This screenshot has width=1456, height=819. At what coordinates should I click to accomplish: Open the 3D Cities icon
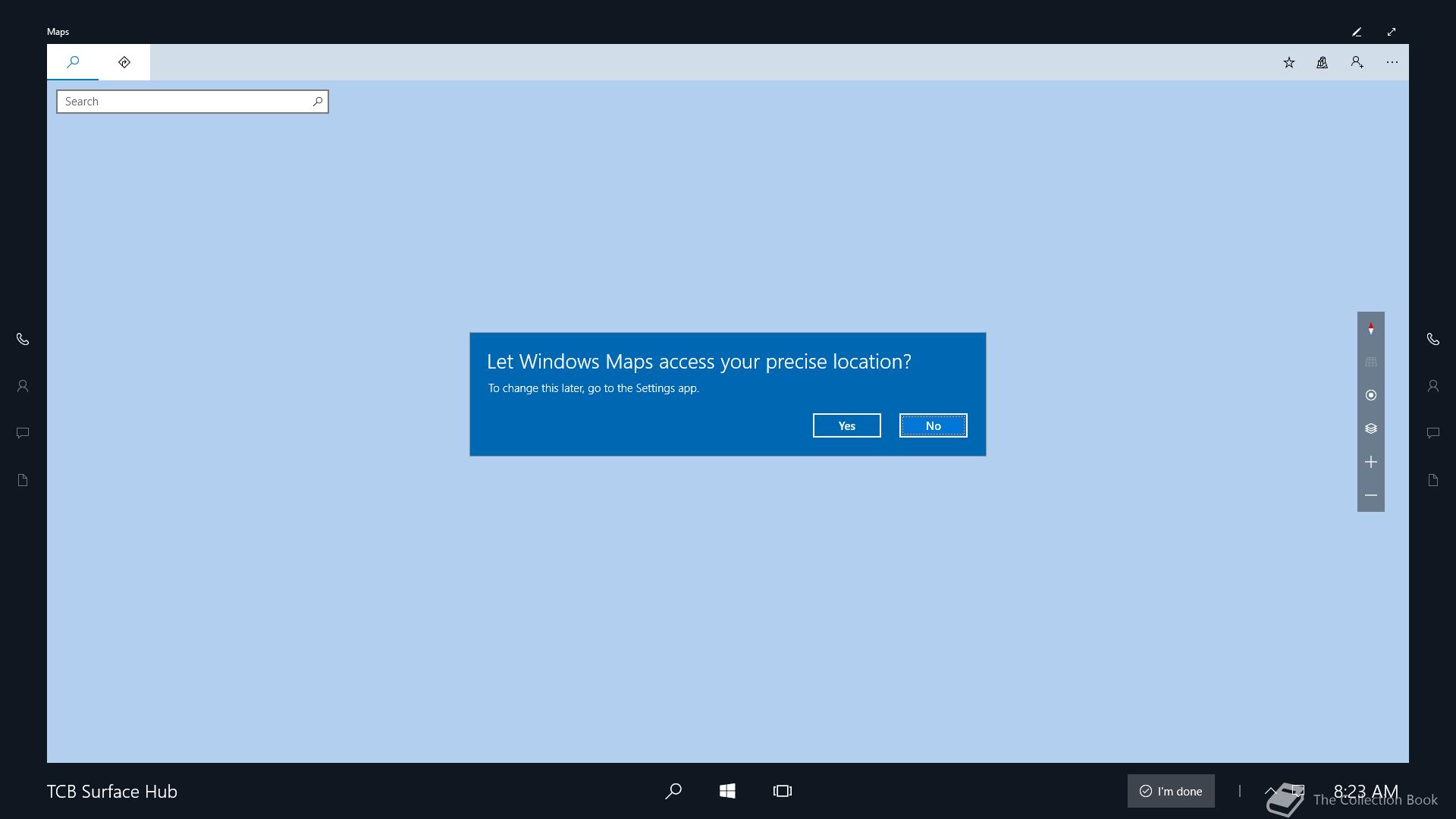[x=1323, y=63]
